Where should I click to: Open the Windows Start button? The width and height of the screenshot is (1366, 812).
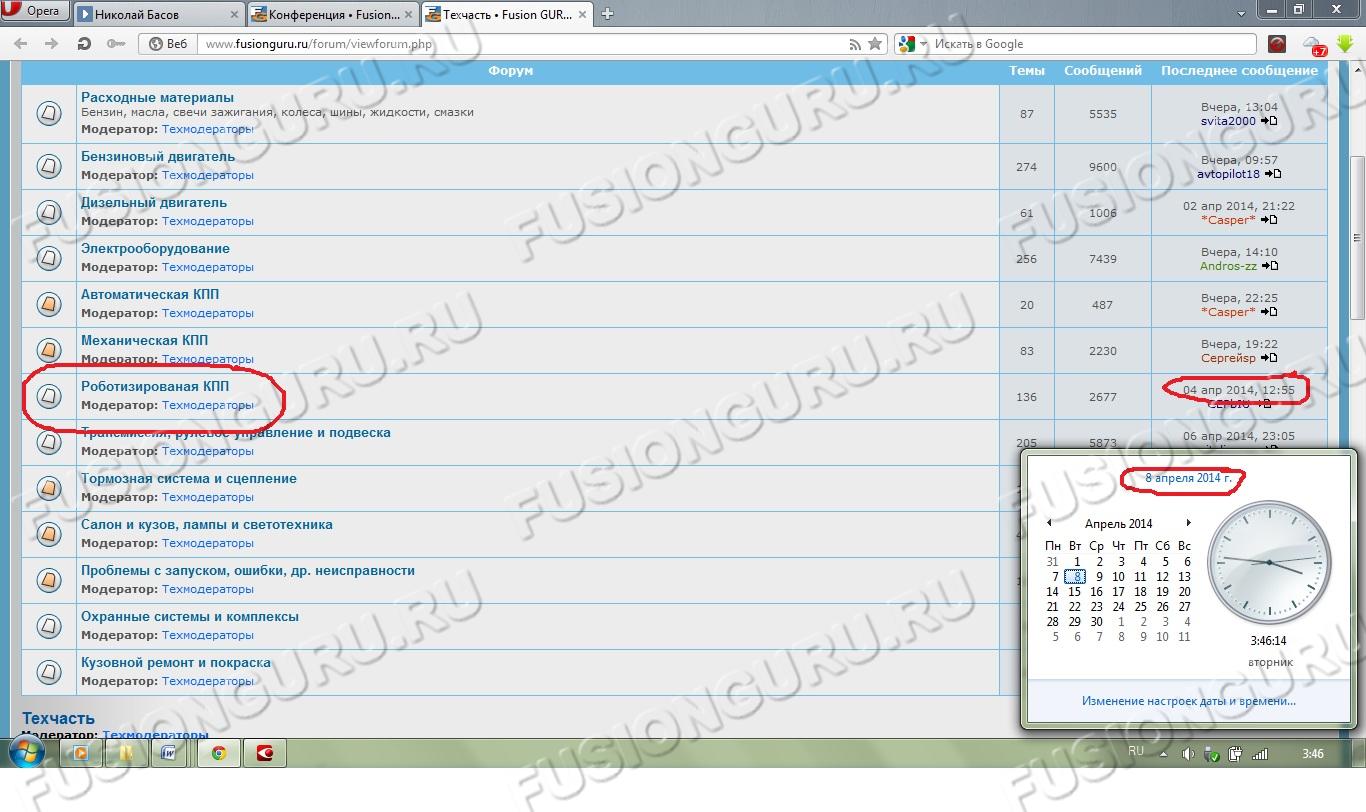27,753
